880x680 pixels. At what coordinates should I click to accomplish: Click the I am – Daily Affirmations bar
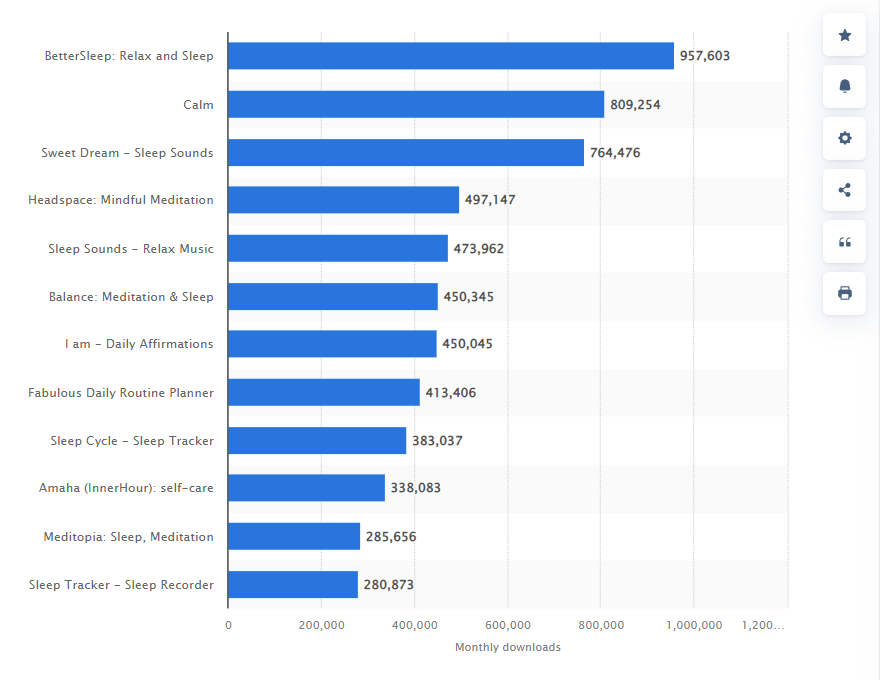tap(332, 344)
